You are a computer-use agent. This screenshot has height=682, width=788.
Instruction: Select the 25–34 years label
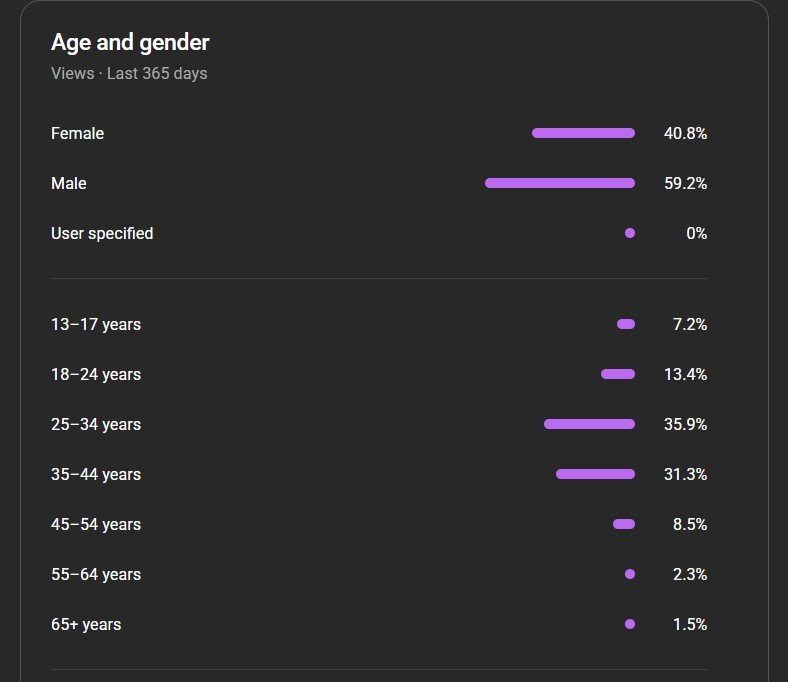coord(96,424)
